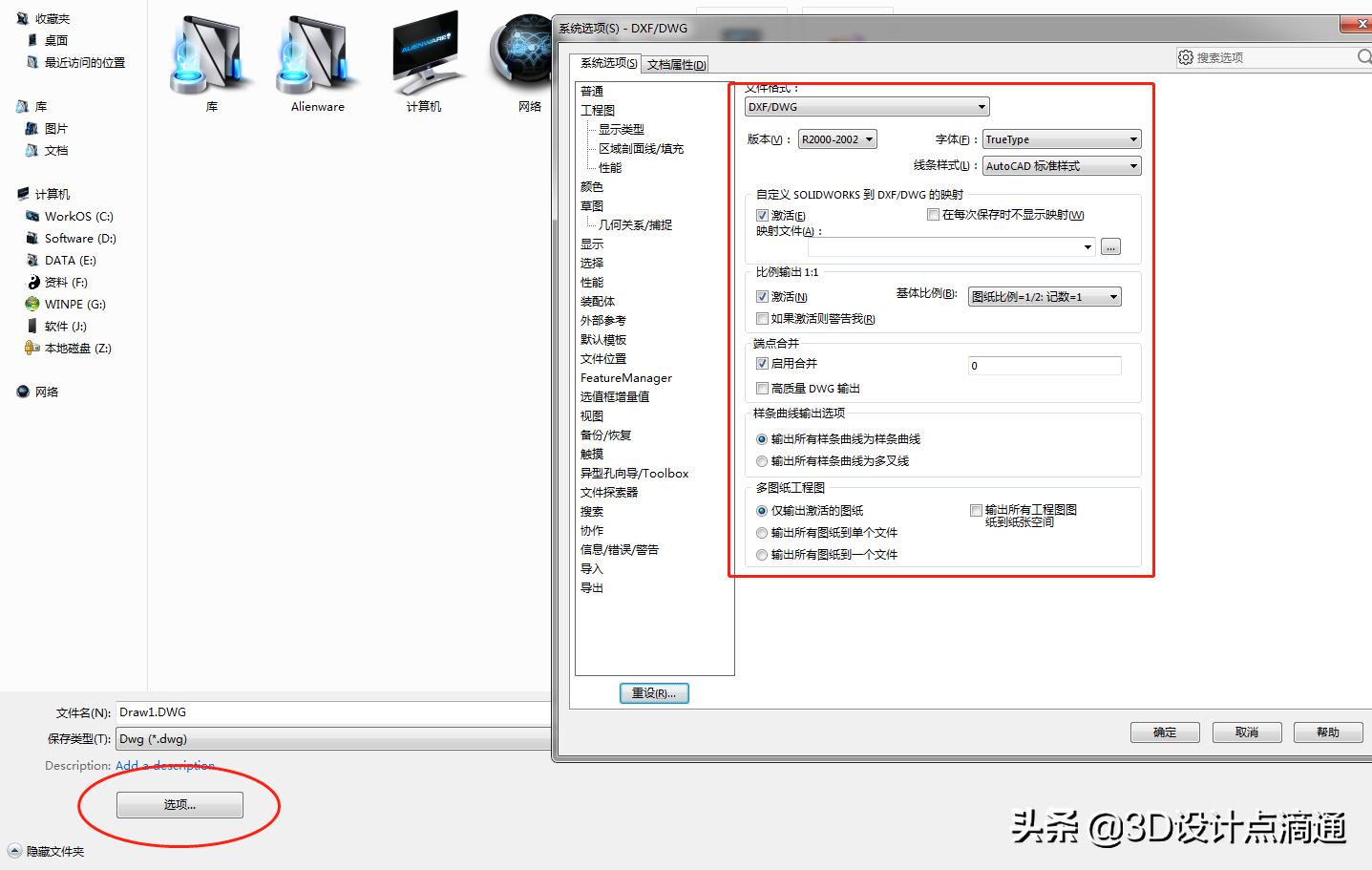The image size is (1372, 870).
Task: Select 输出所有图纸到单个文件 option
Action: point(761,533)
